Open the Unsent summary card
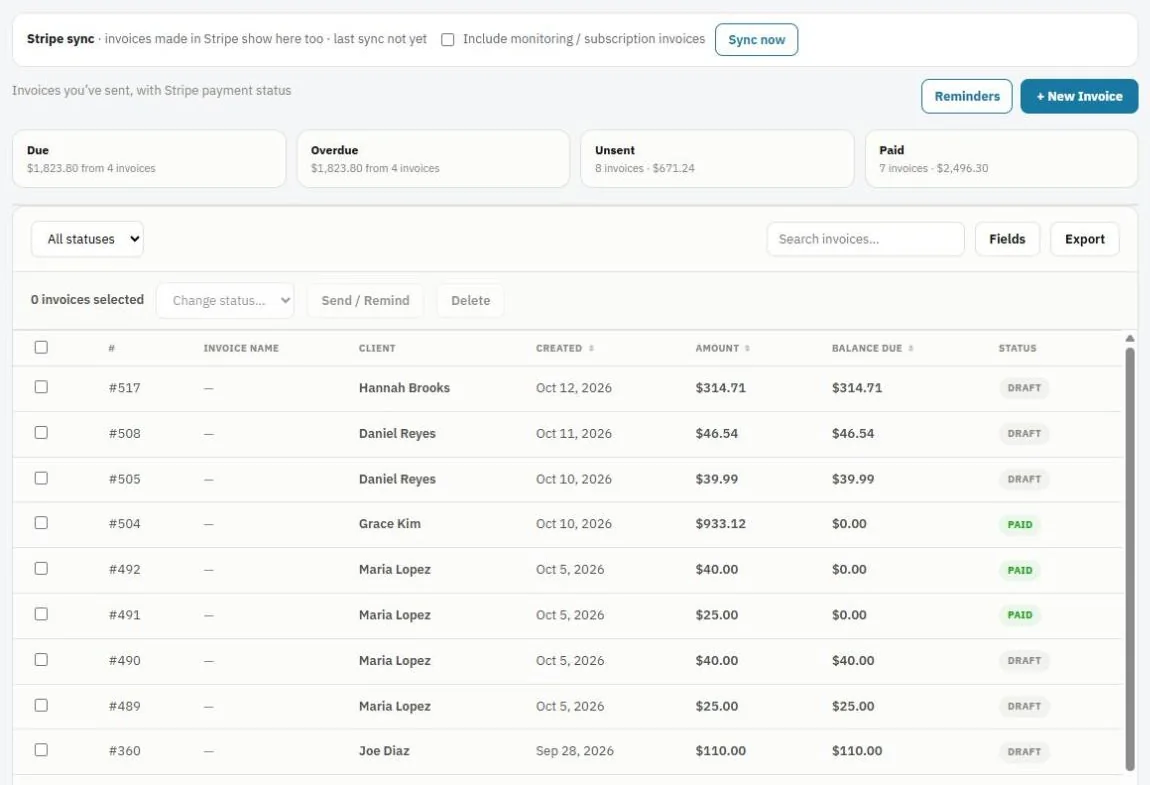This screenshot has height=785, width=1150. click(717, 158)
